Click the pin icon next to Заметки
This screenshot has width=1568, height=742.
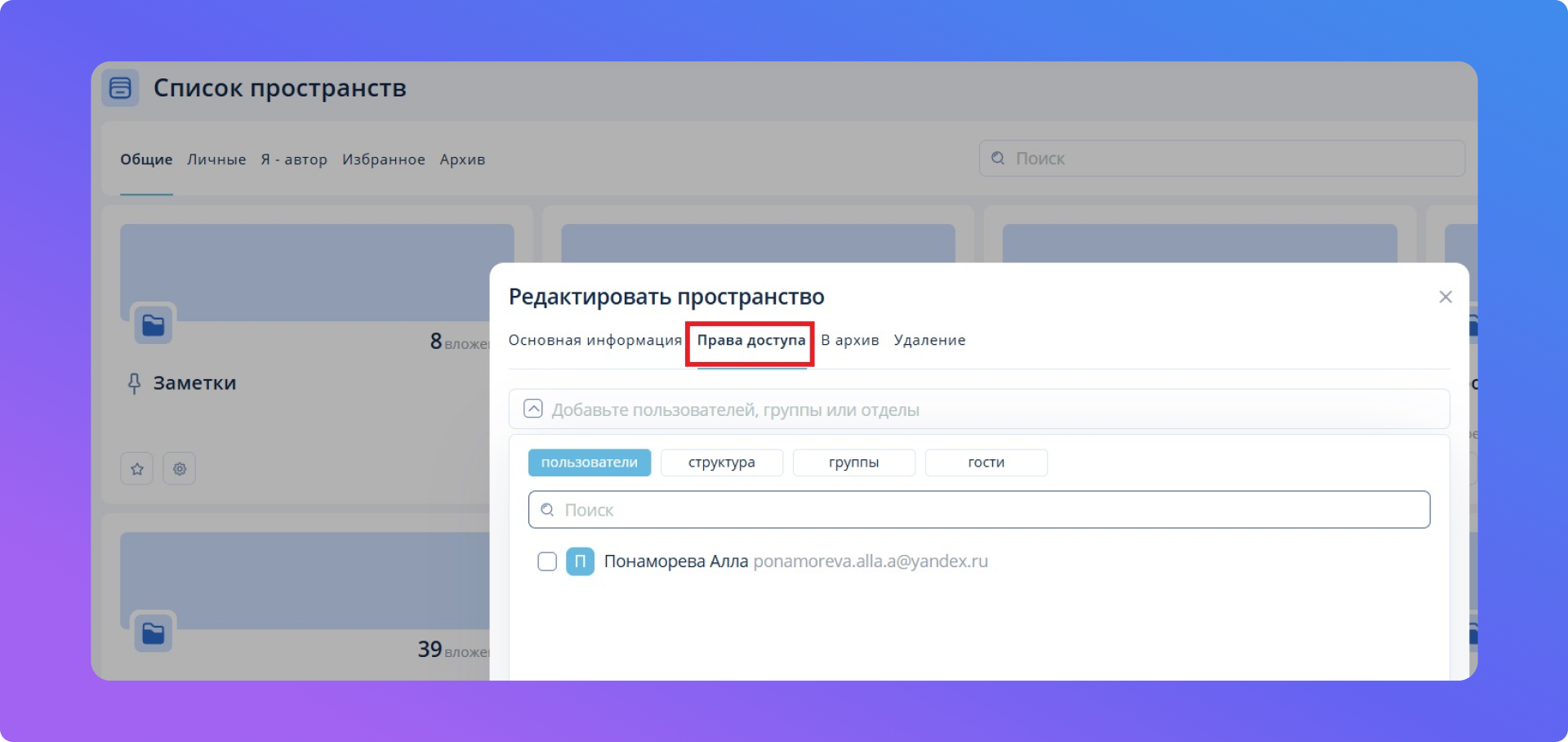click(x=135, y=383)
